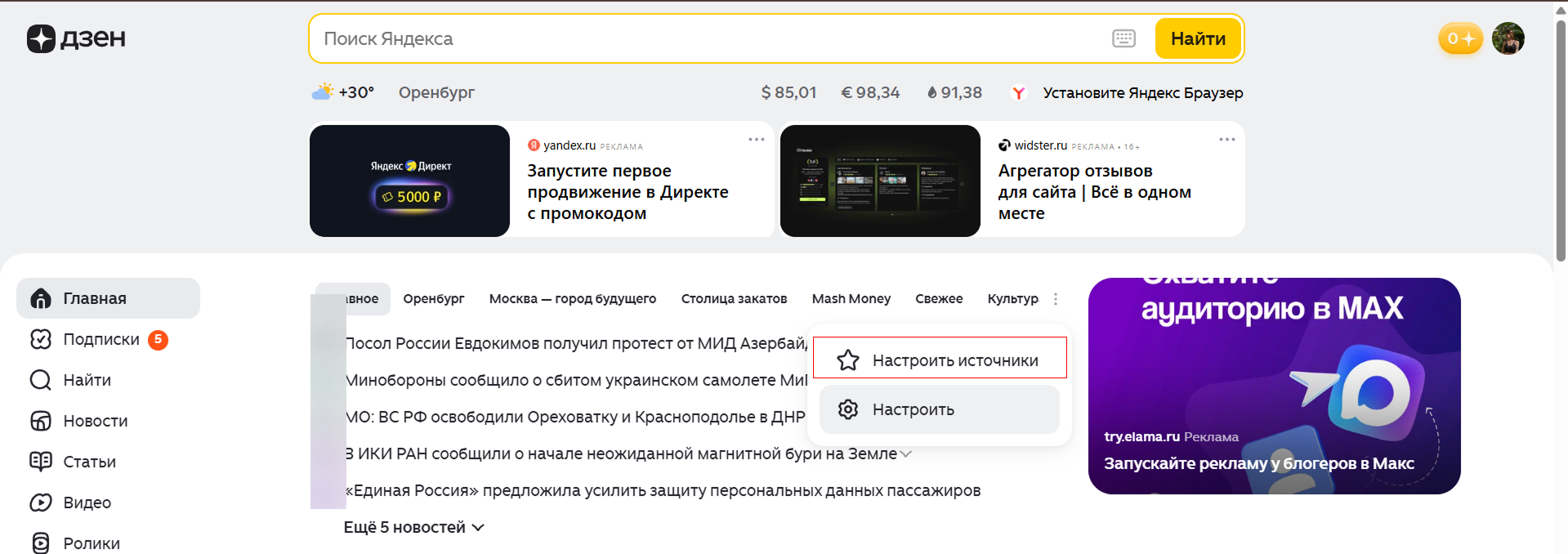Open ad options for yandex.ru card
The image size is (1568, 554).
pos(757,140)
